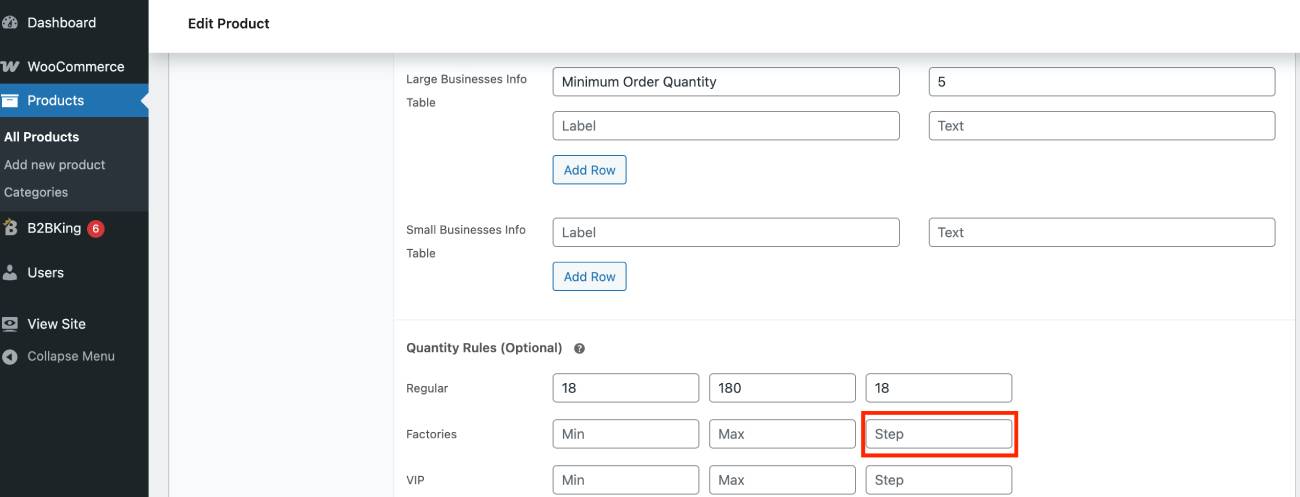The height and width of the screenshot is (497, 1300).
Task: Click the Quantity Rules (Optional) label
Action: 484,348
